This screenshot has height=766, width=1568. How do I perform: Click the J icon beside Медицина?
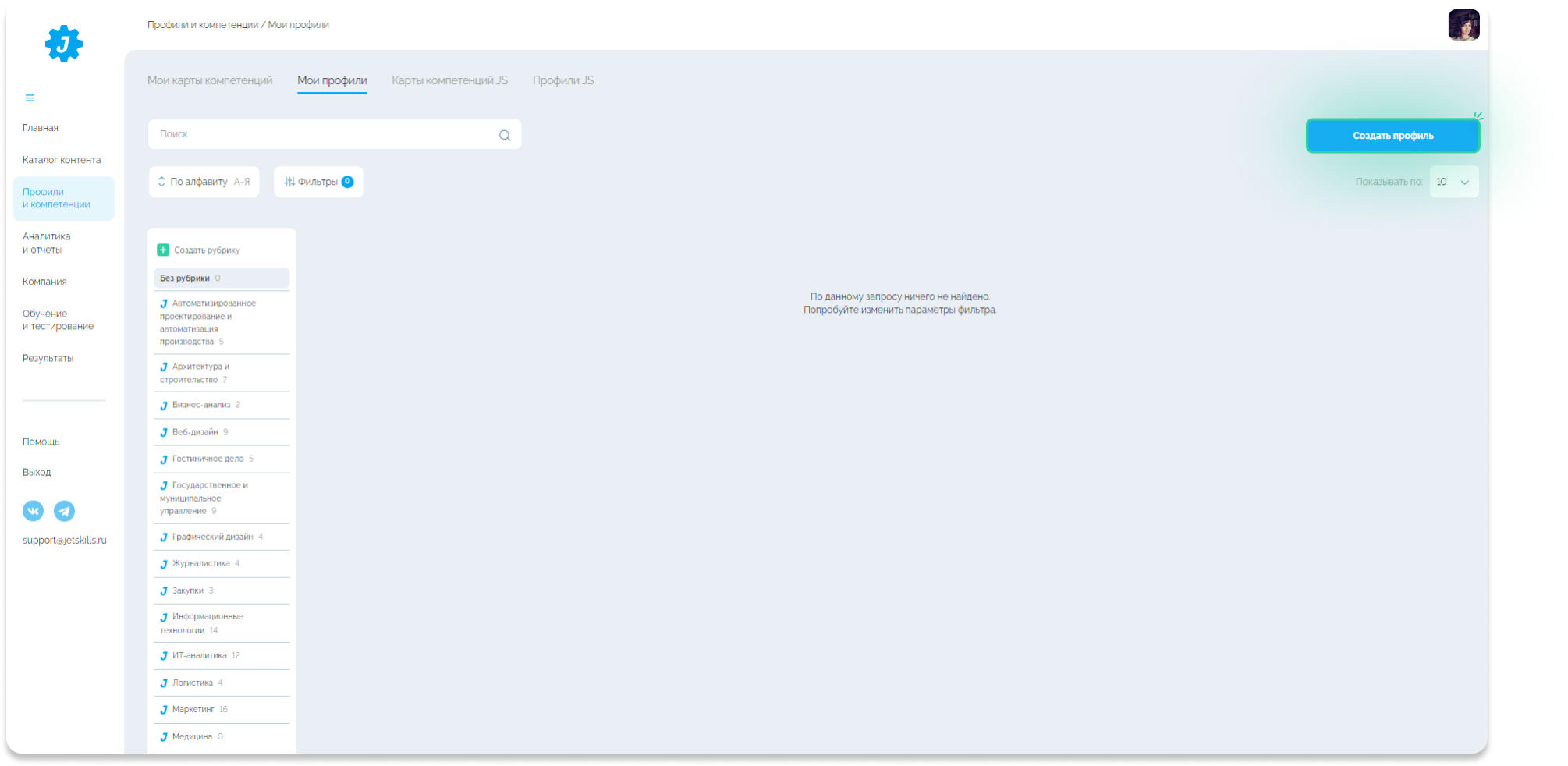[x=164, y=737]
